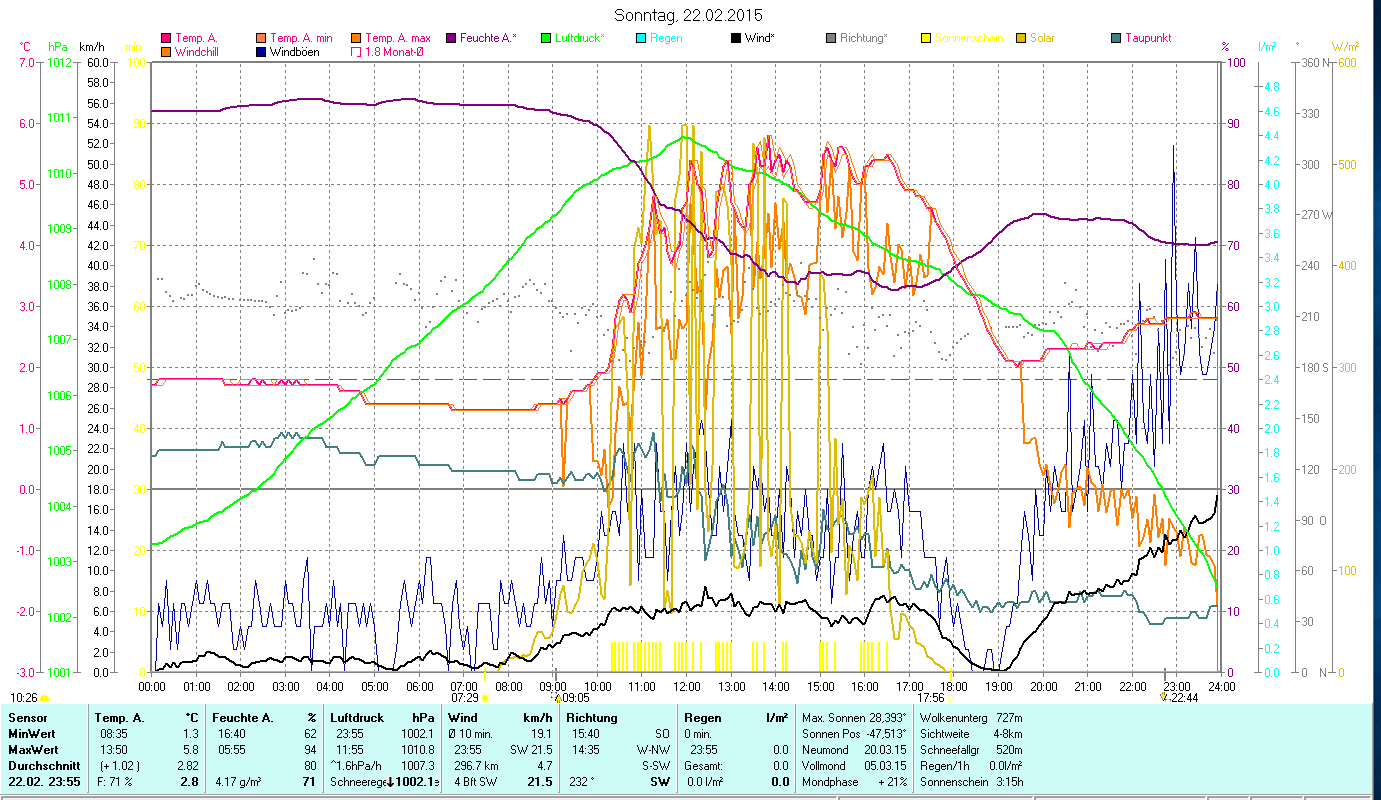
Task: Toggle the Feuchte A.* purple legend box
Action: (x=451, y=38)
